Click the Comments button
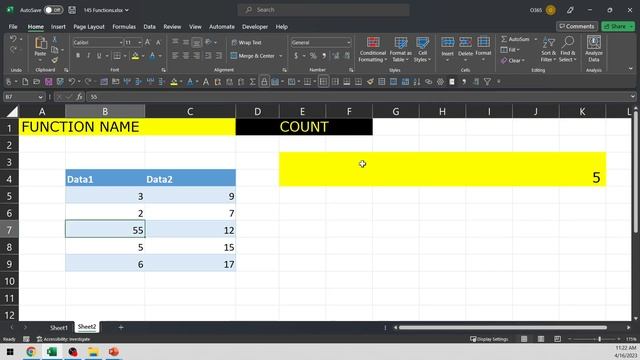Viewport: 640px width, 360px height. [x=577, y=26]
